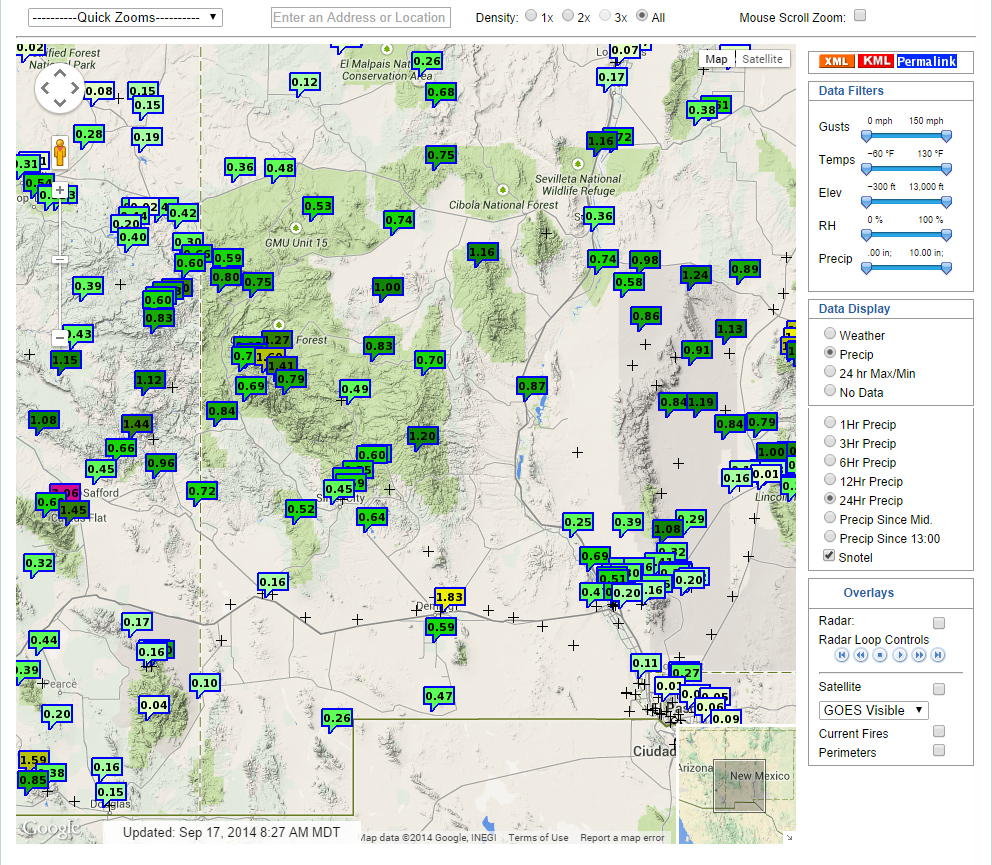Open the Quick Zooms dropdown
The height and width of the screenshot is (865, 992).
[x=124, y=16]
